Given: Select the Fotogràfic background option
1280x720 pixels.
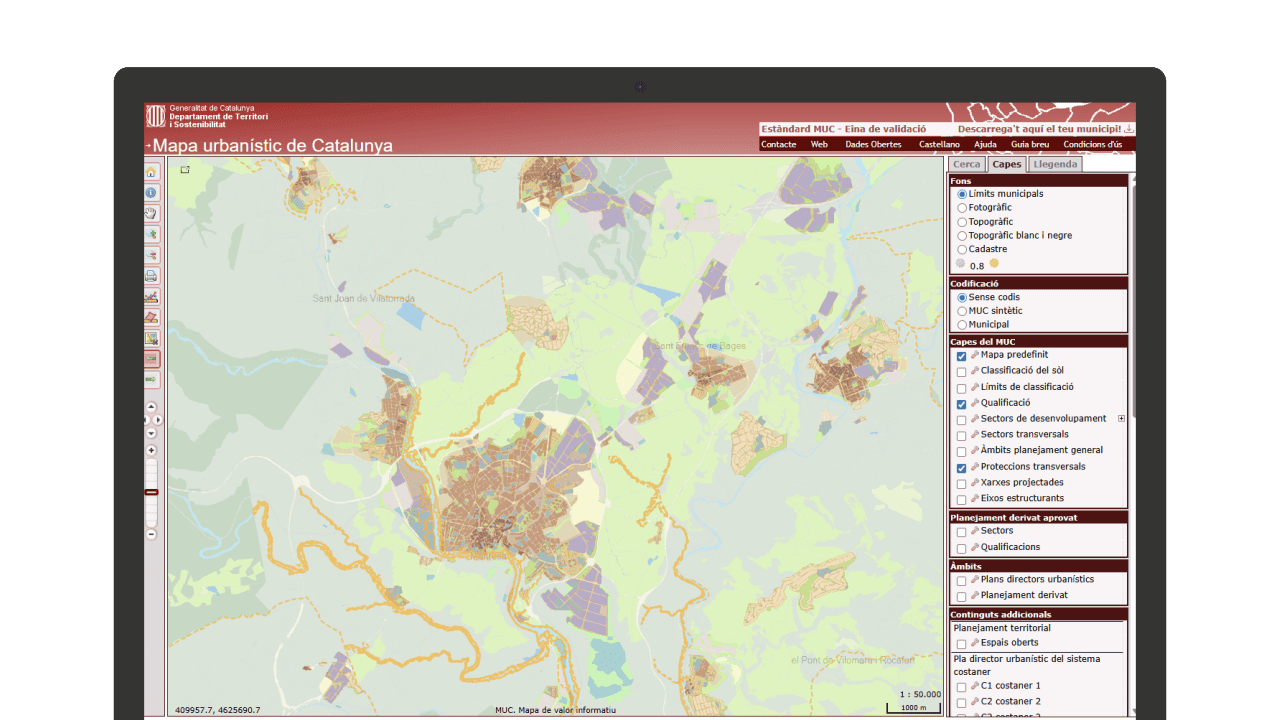Looking at the screenshot, I should click(x=962, y=208).
